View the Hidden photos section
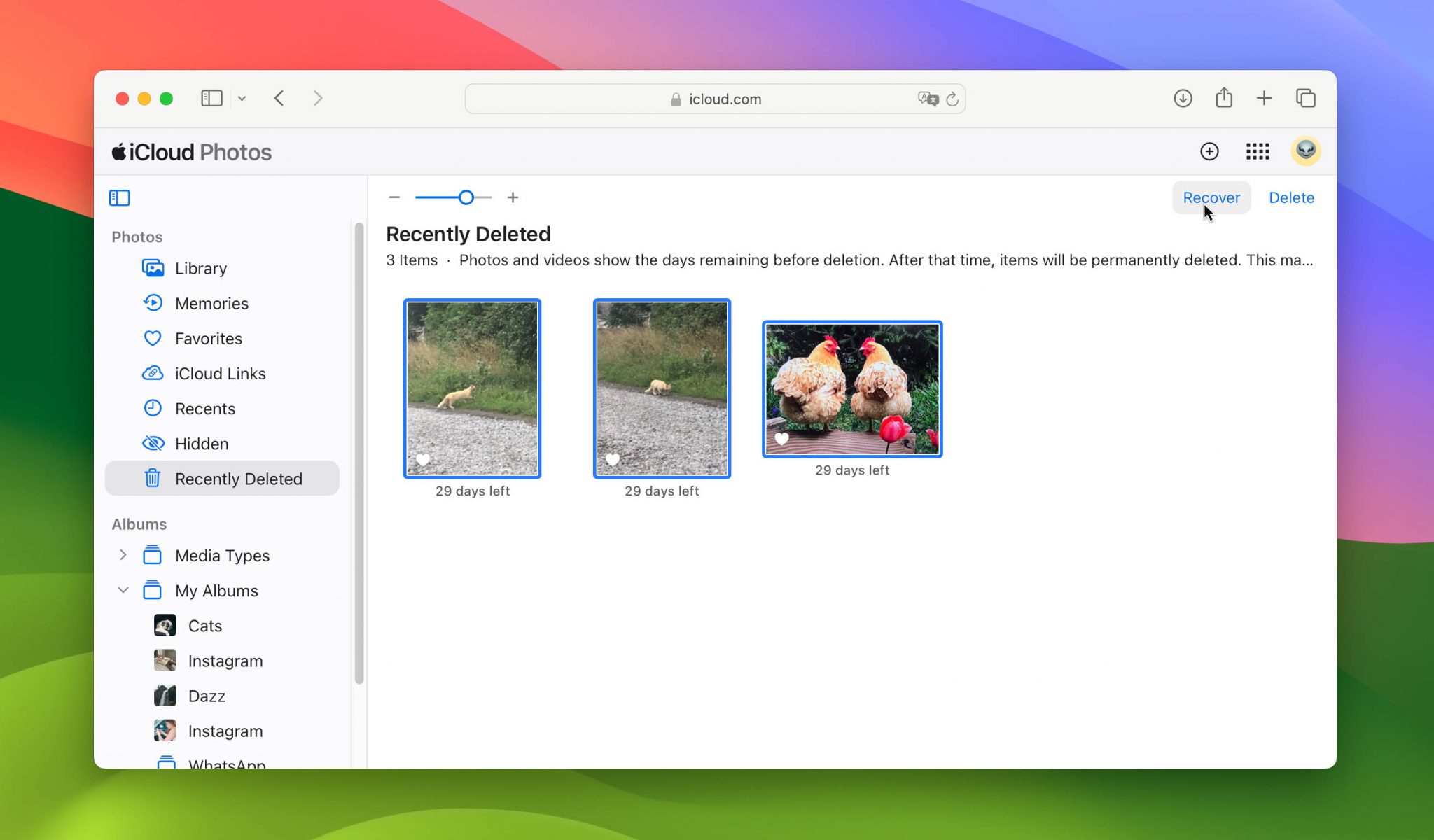 coord(202,443)
